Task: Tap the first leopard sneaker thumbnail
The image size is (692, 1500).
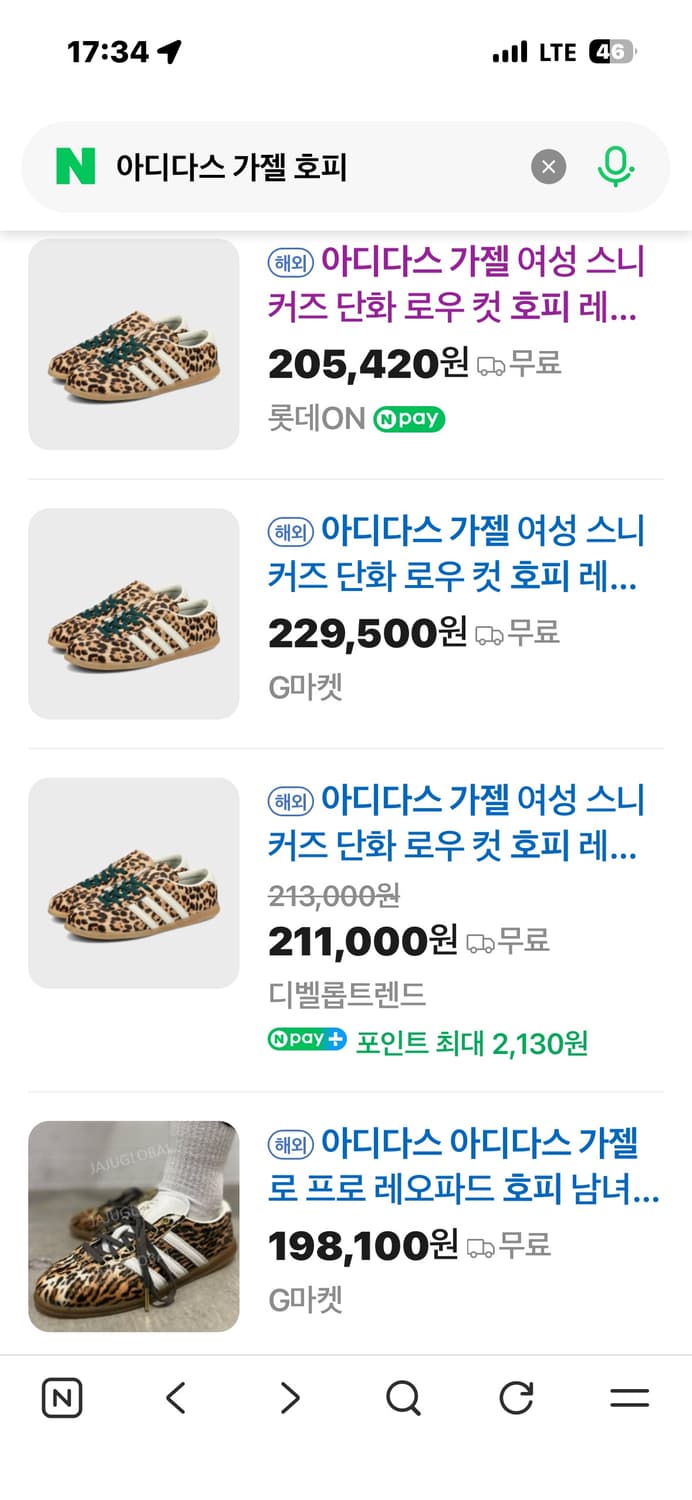Action: click(x=134, y=344)
